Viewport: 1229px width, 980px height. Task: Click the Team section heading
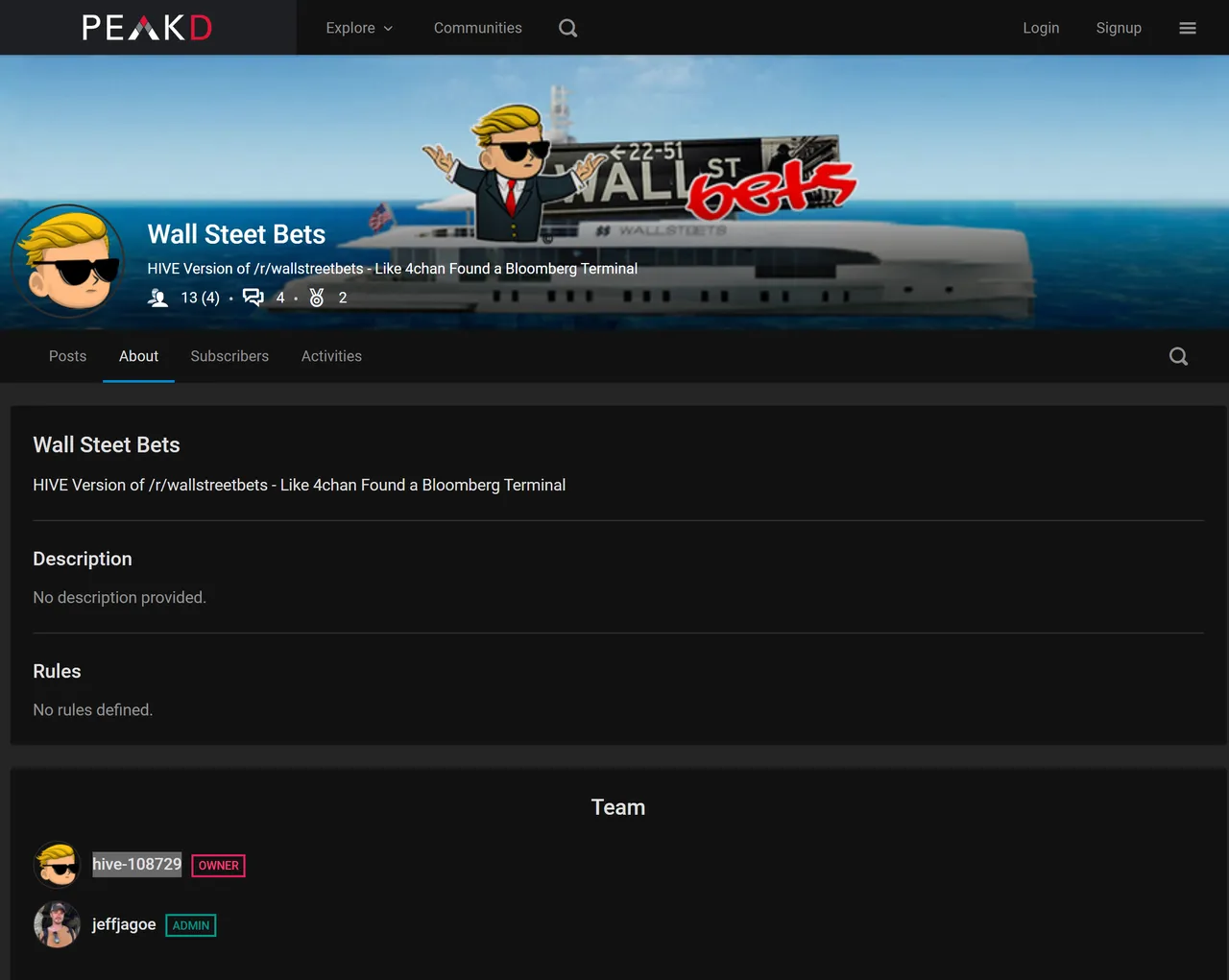(618, 807)
